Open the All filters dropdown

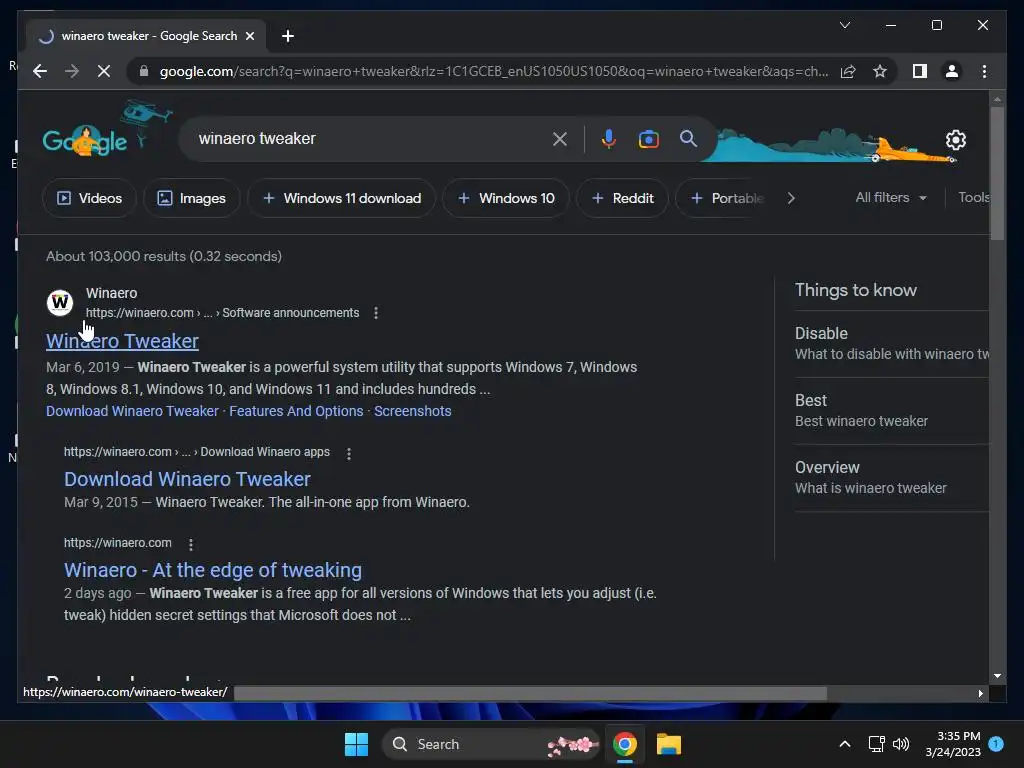click(x=891, y=197)
